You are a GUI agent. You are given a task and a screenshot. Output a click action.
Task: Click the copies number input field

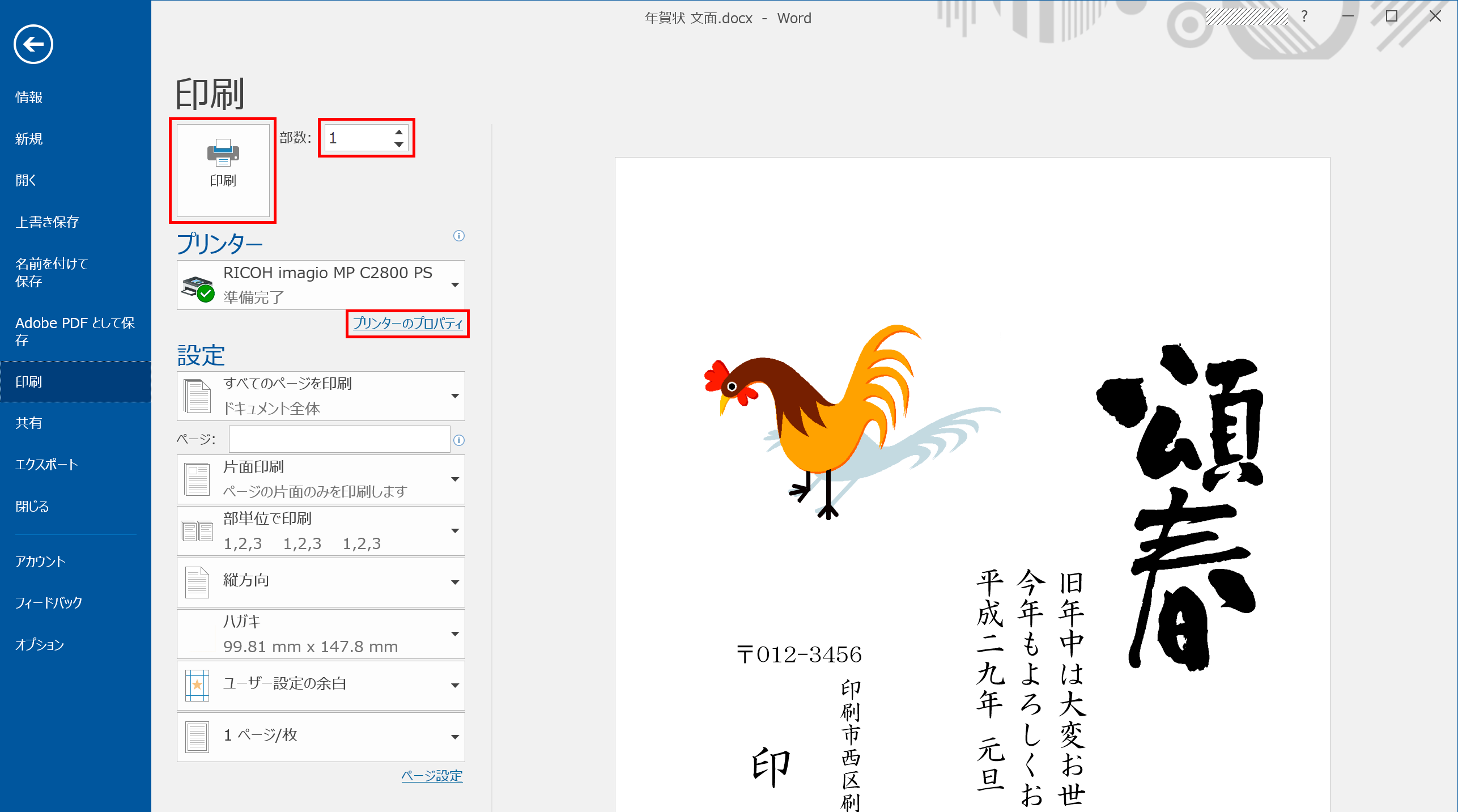pyautogui.click(x=358, y=138)
